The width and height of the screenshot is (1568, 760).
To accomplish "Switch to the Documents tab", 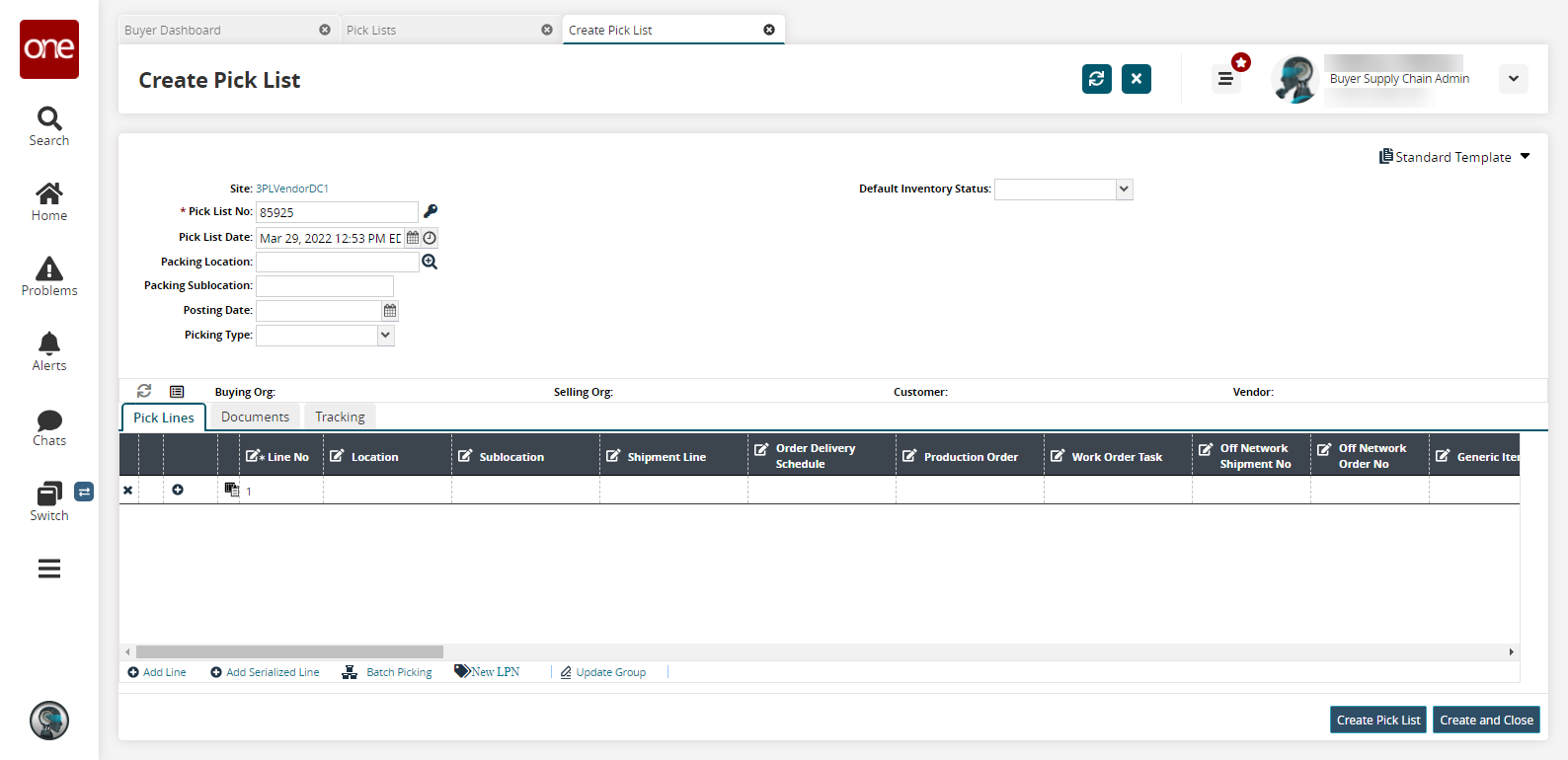I will tap(255, 417).
